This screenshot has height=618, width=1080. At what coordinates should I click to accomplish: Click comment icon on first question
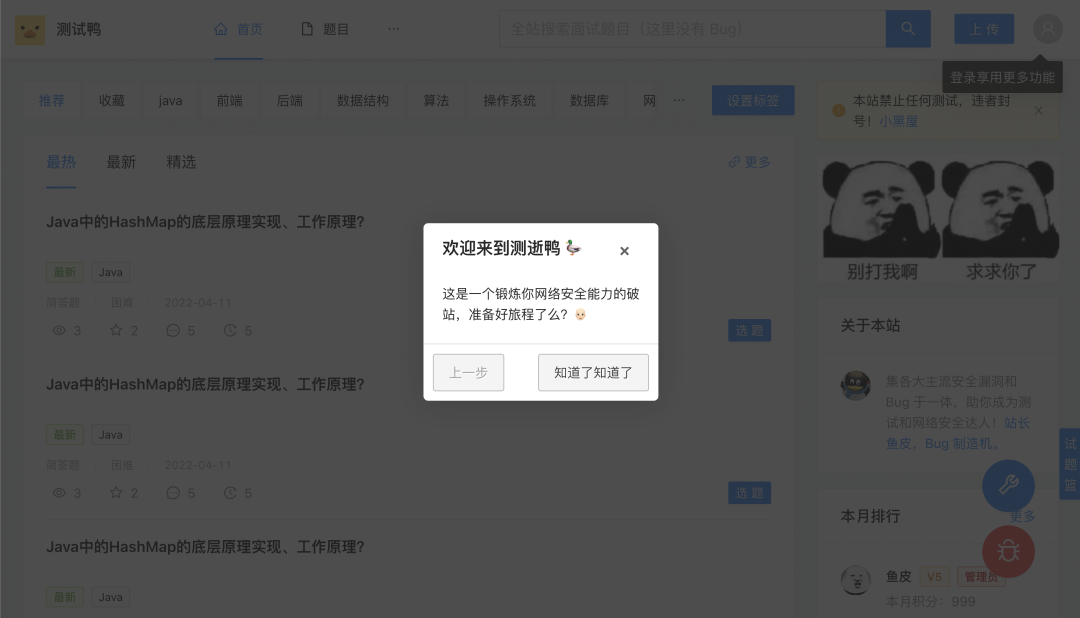tap(173, 330)
